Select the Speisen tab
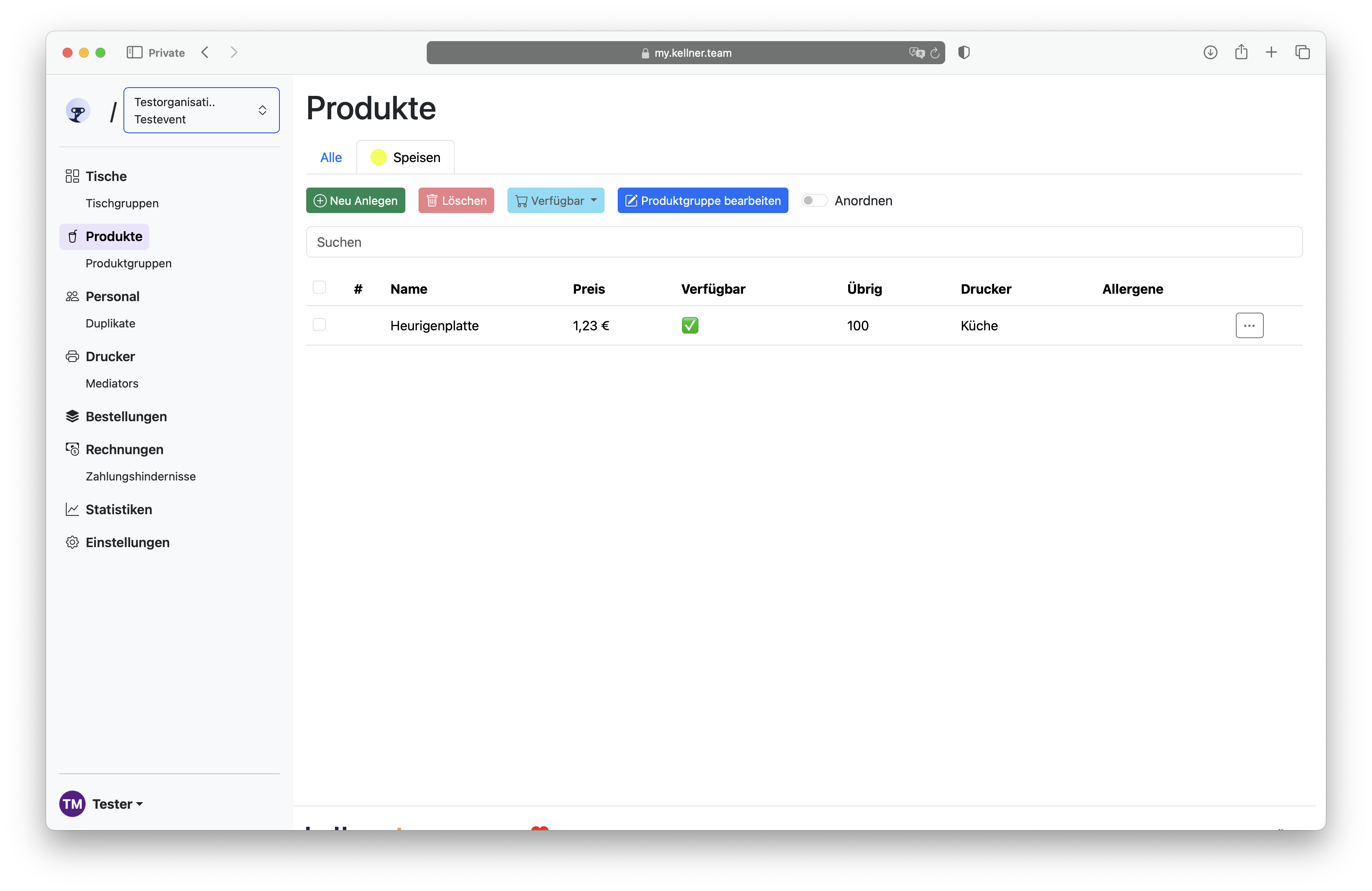This screenshot has height=891, width=1372. point(405,157)
